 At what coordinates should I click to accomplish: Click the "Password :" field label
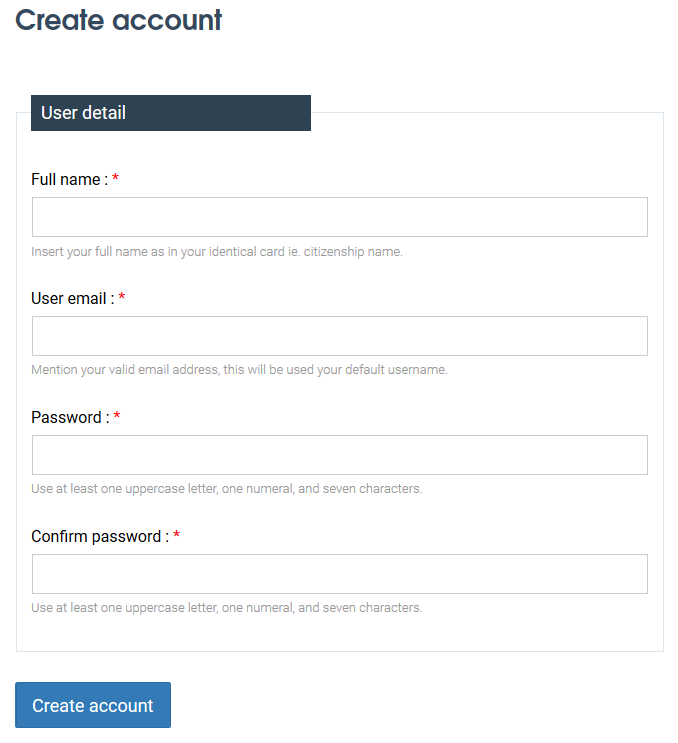pyautogui.click(x=71, y=417)
